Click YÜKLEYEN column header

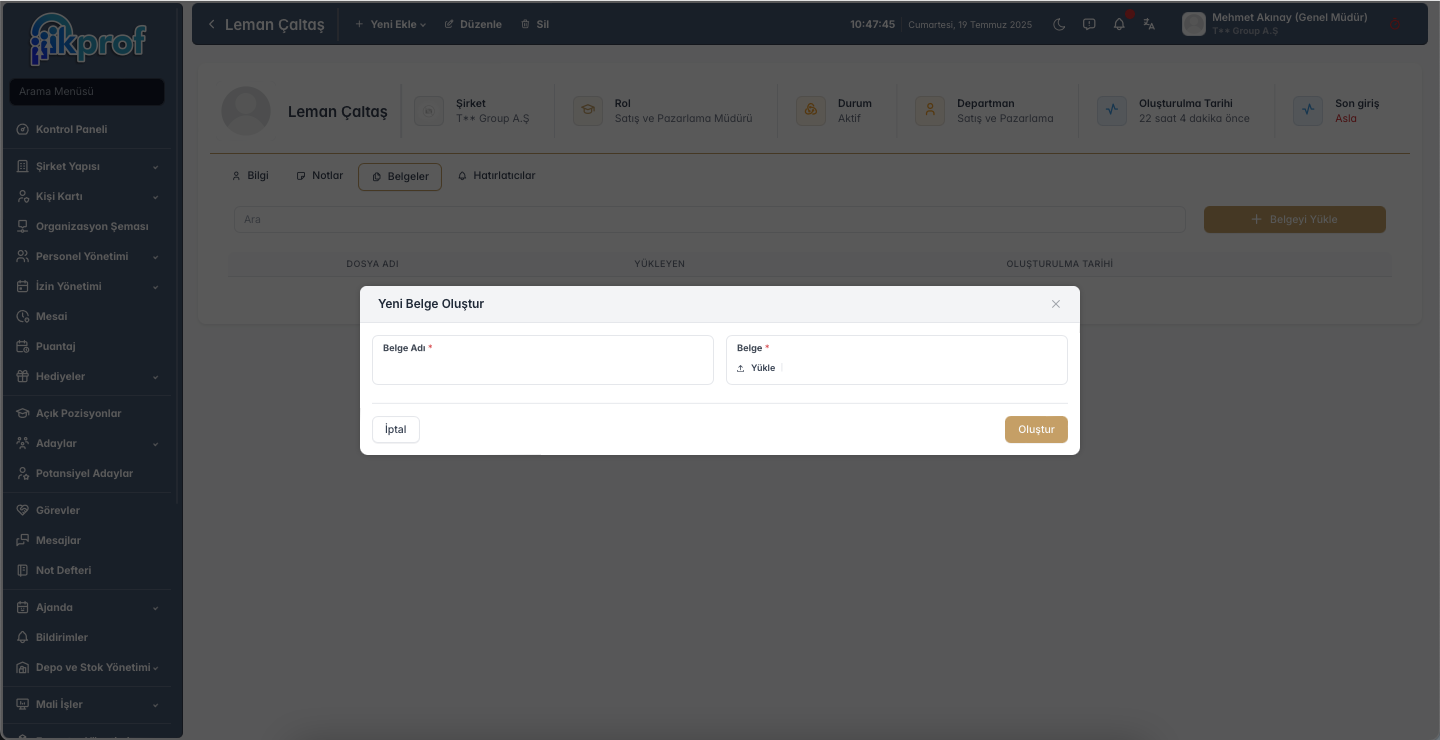660,264
